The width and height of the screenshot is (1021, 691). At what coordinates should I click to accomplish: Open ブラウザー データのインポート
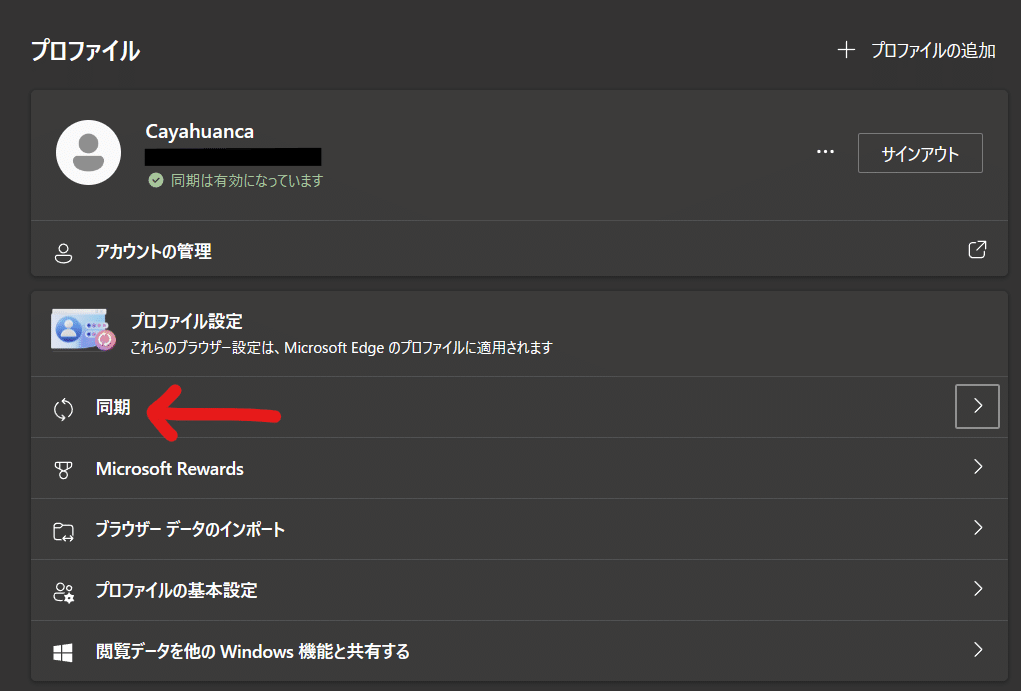point(520,529)
